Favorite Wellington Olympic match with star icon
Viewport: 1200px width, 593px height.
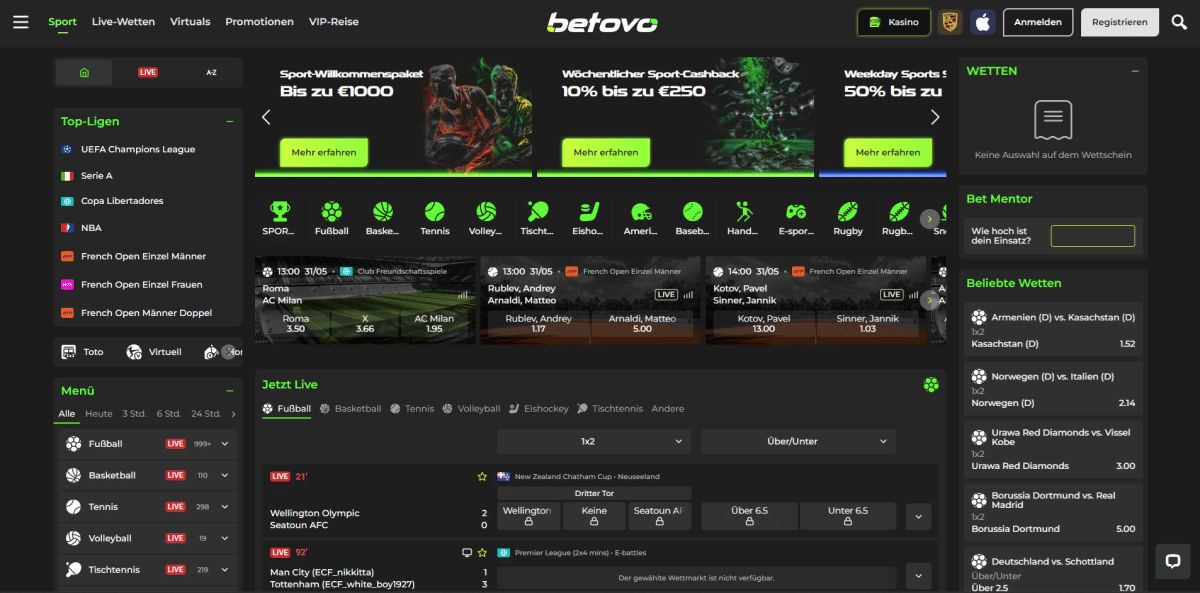[482, 477]
